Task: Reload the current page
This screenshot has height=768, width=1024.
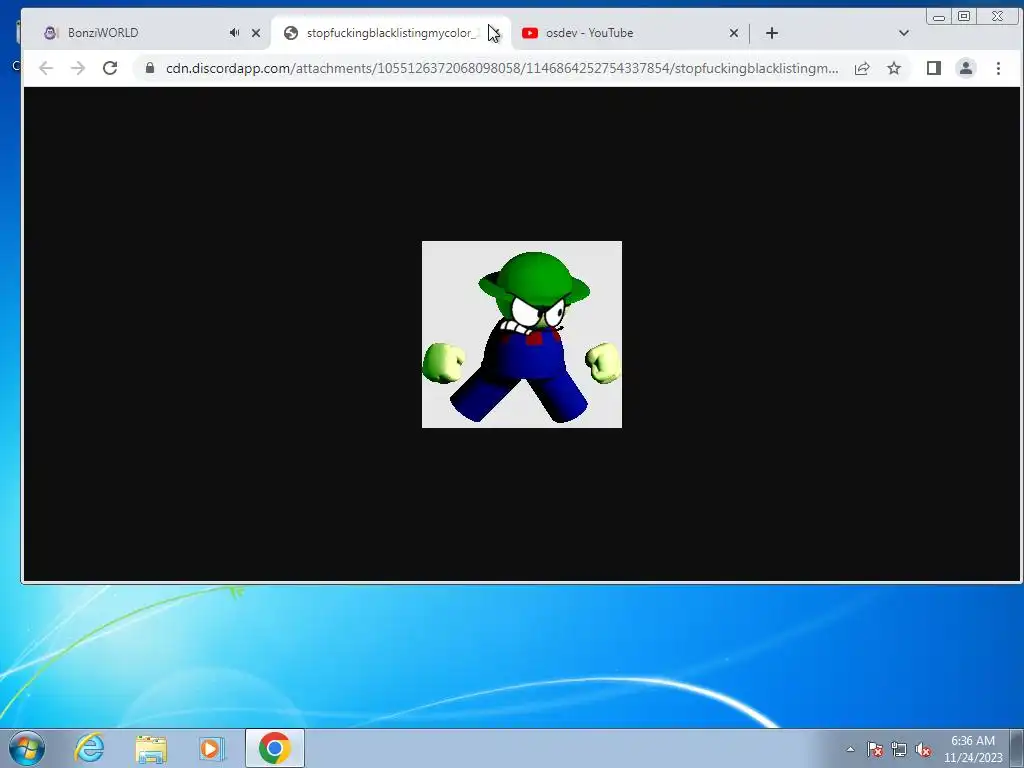Action: (x=110, y=68)
